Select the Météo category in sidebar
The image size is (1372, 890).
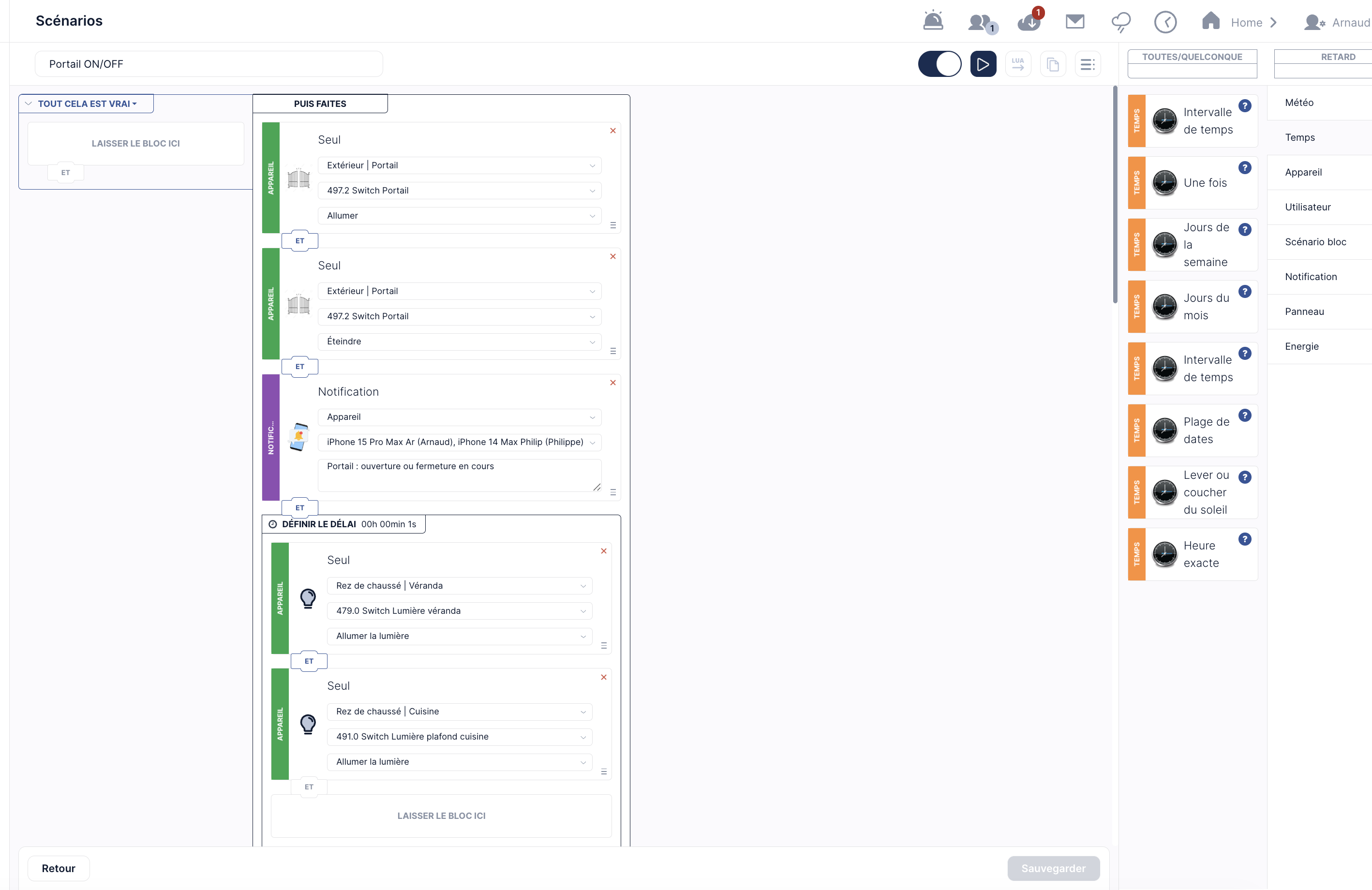coord(1299,103)
